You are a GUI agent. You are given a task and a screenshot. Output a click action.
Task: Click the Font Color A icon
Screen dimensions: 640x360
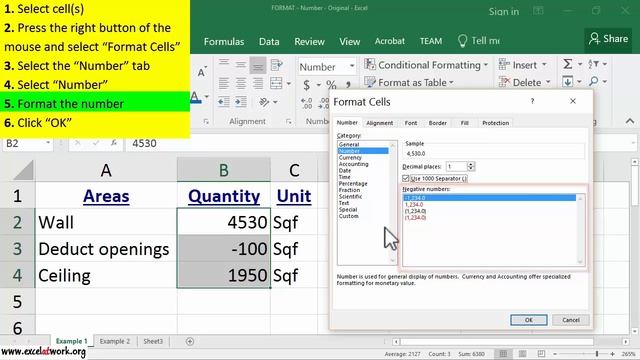196,98
